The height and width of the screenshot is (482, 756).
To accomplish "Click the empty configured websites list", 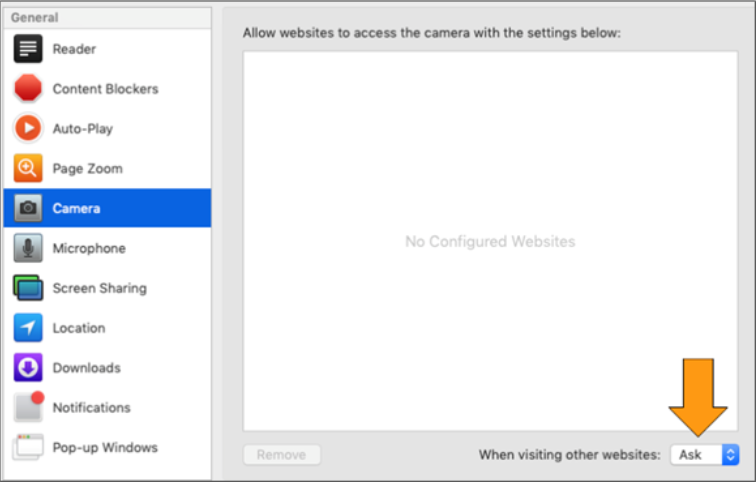I will (x=490, y=241).
